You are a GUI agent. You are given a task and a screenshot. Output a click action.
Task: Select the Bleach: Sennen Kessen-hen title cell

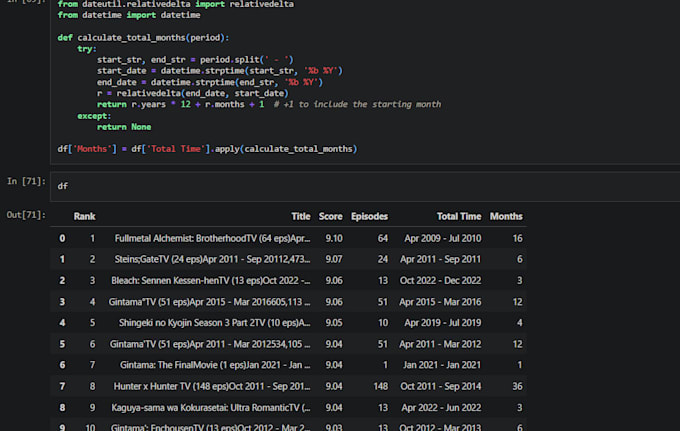tap(211, 281)
